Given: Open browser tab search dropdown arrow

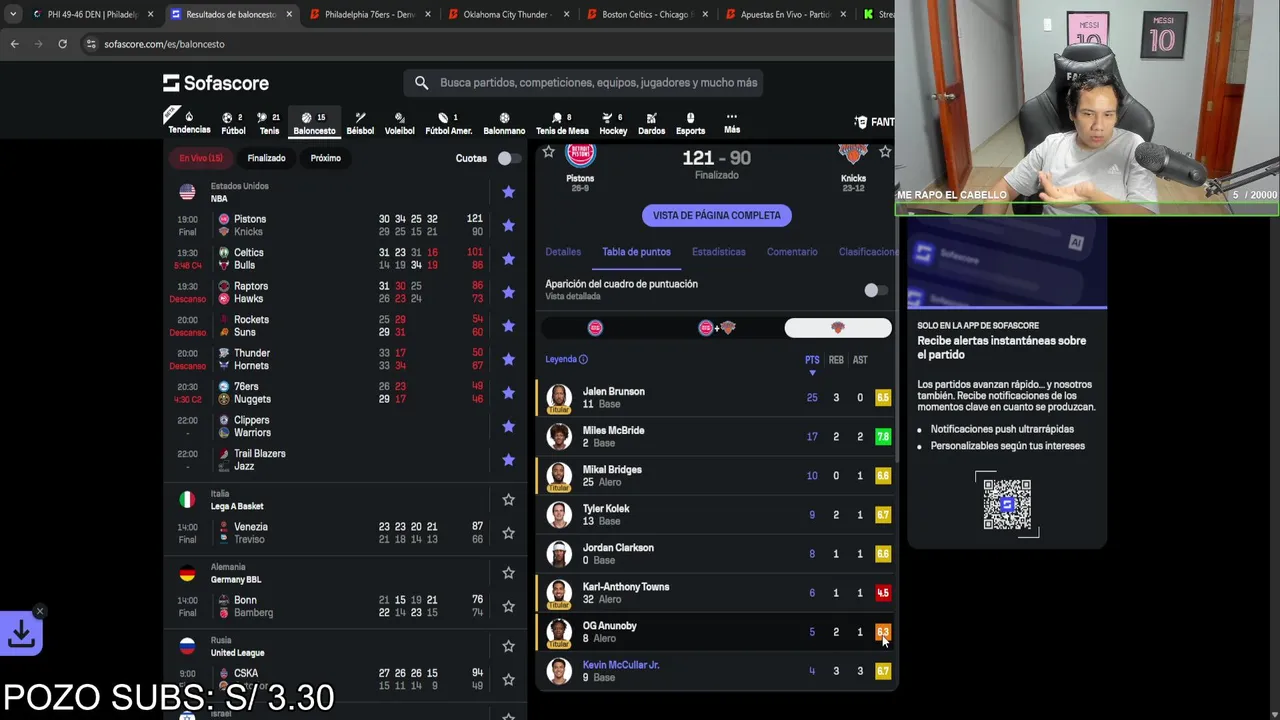Looking at the screenshot, I should click(13, 14).
